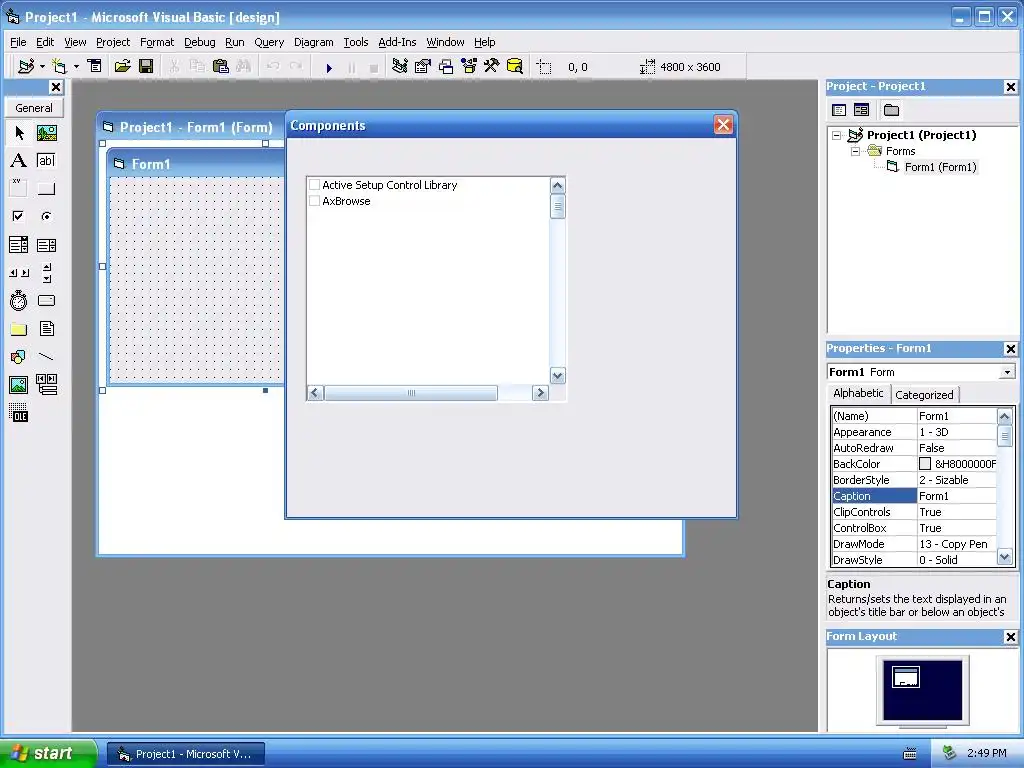The image size is (1024, 768).
Task: Select the PictureBox tool
Action: 46,133
